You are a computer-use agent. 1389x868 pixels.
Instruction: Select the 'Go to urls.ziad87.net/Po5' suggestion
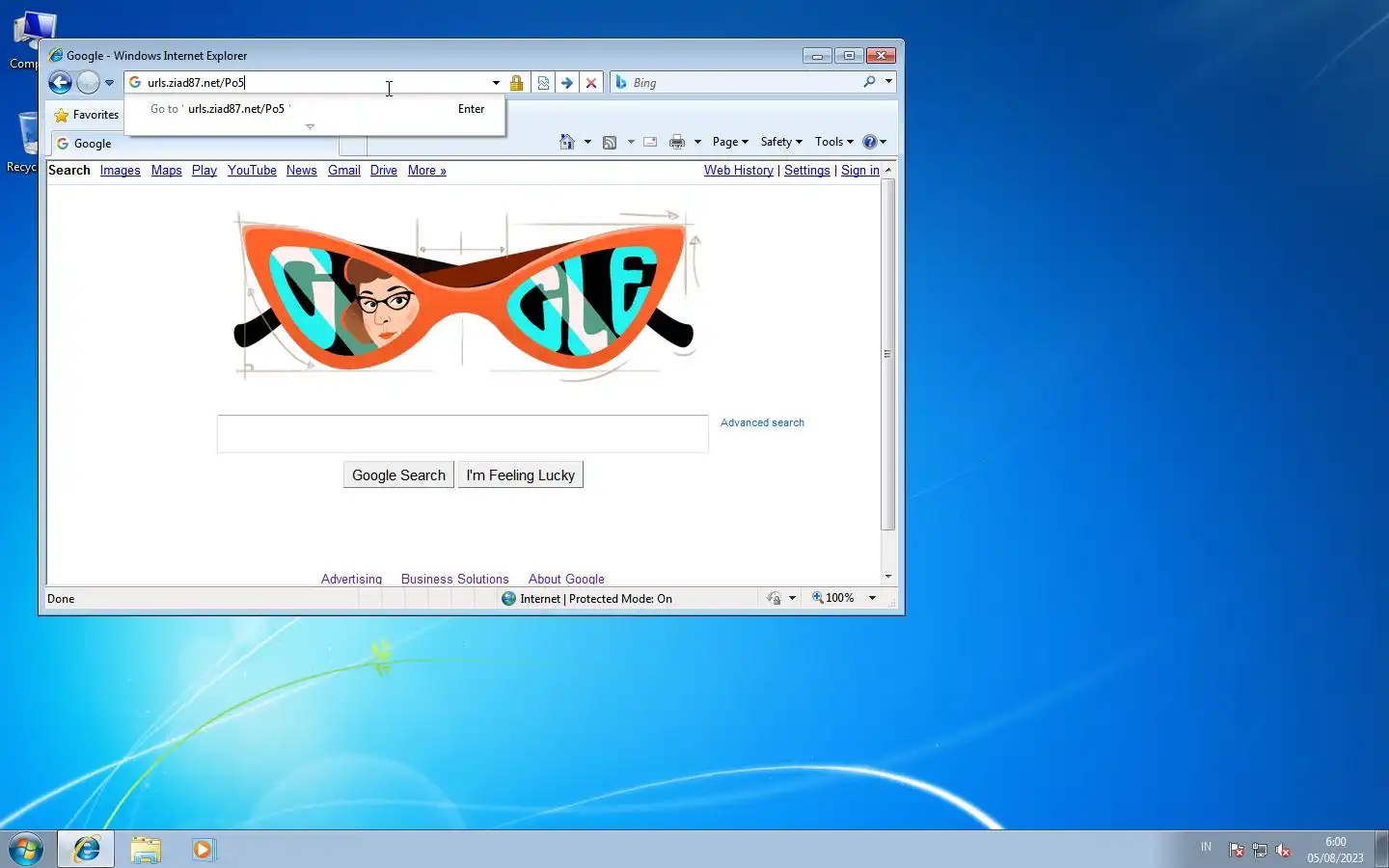(314, 109)
